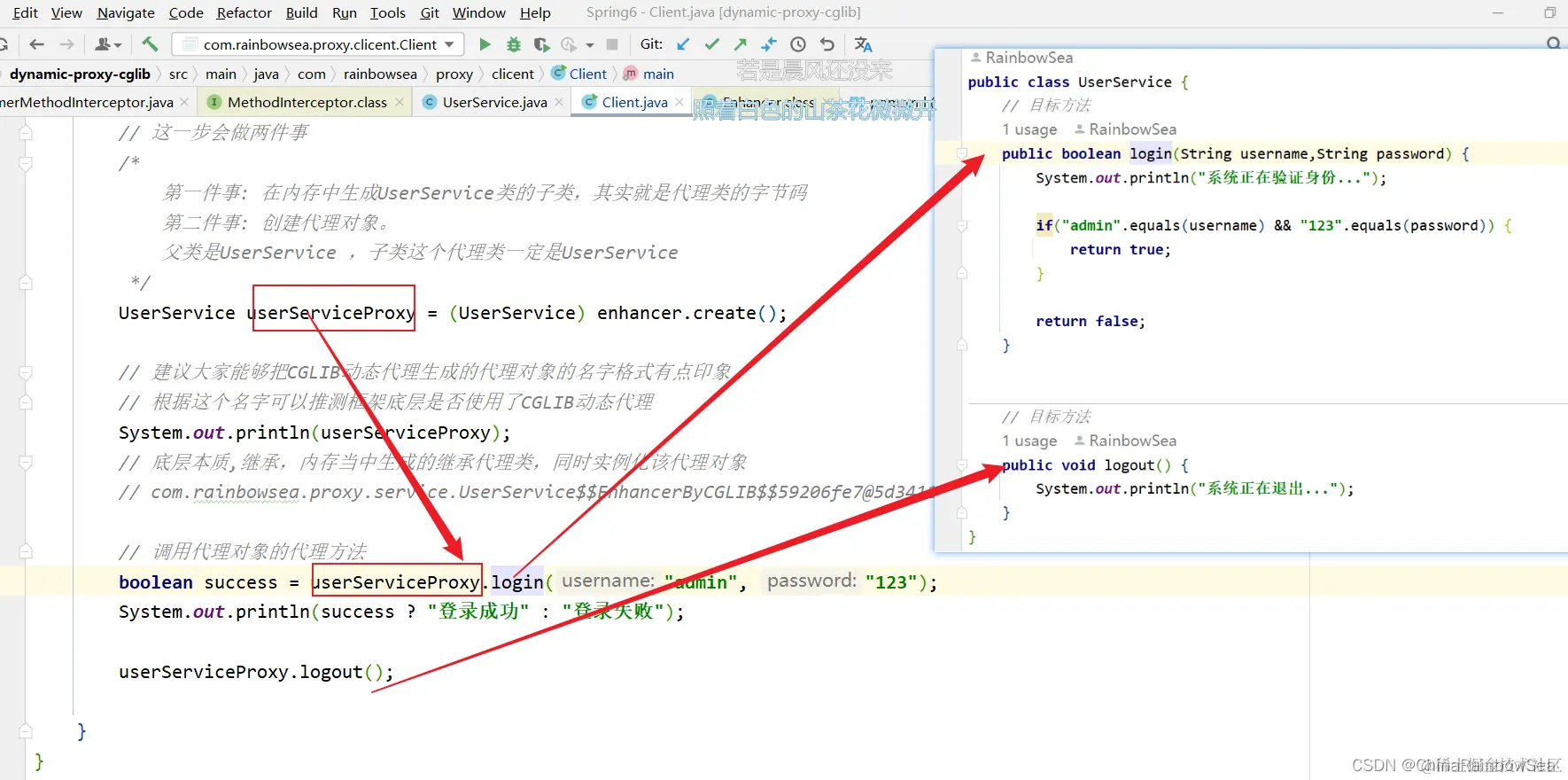Collapse the logout method fold in popup
The image size is (1568, 780).
tap(962, 465)
